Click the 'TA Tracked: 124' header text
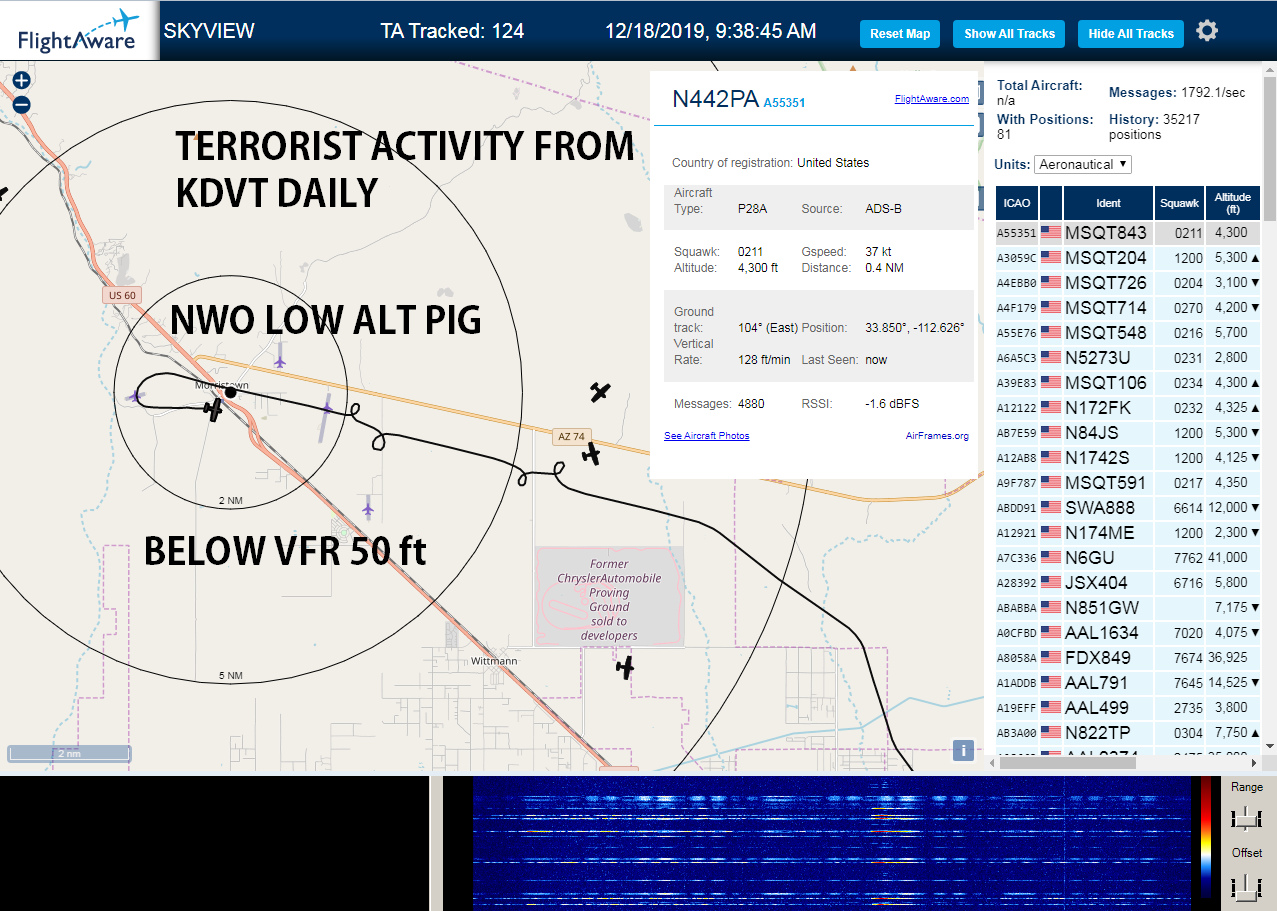The image size is (1277, 911). click(452, 31)
